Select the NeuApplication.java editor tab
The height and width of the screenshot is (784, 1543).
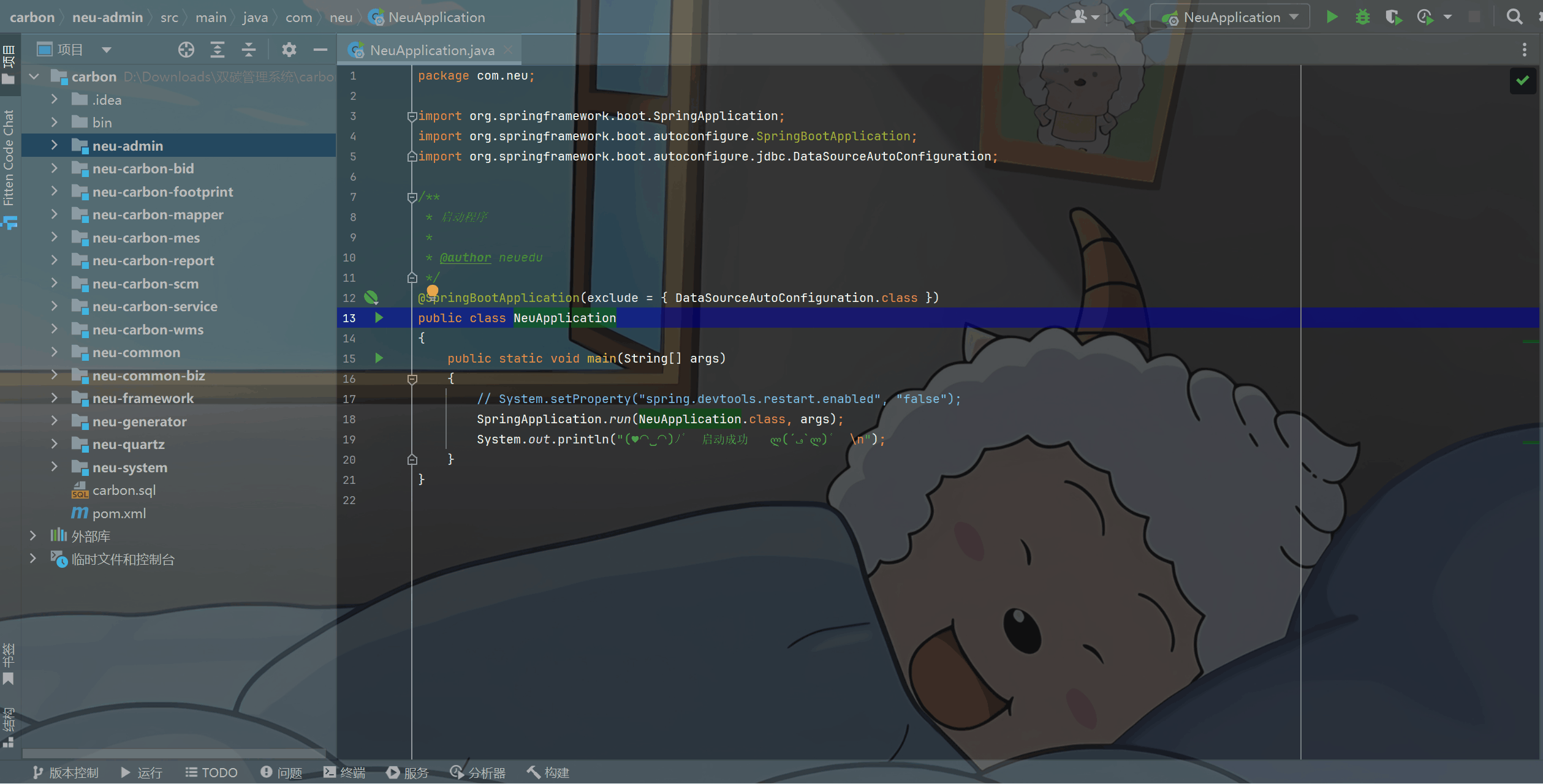click(x=431, y=50)
